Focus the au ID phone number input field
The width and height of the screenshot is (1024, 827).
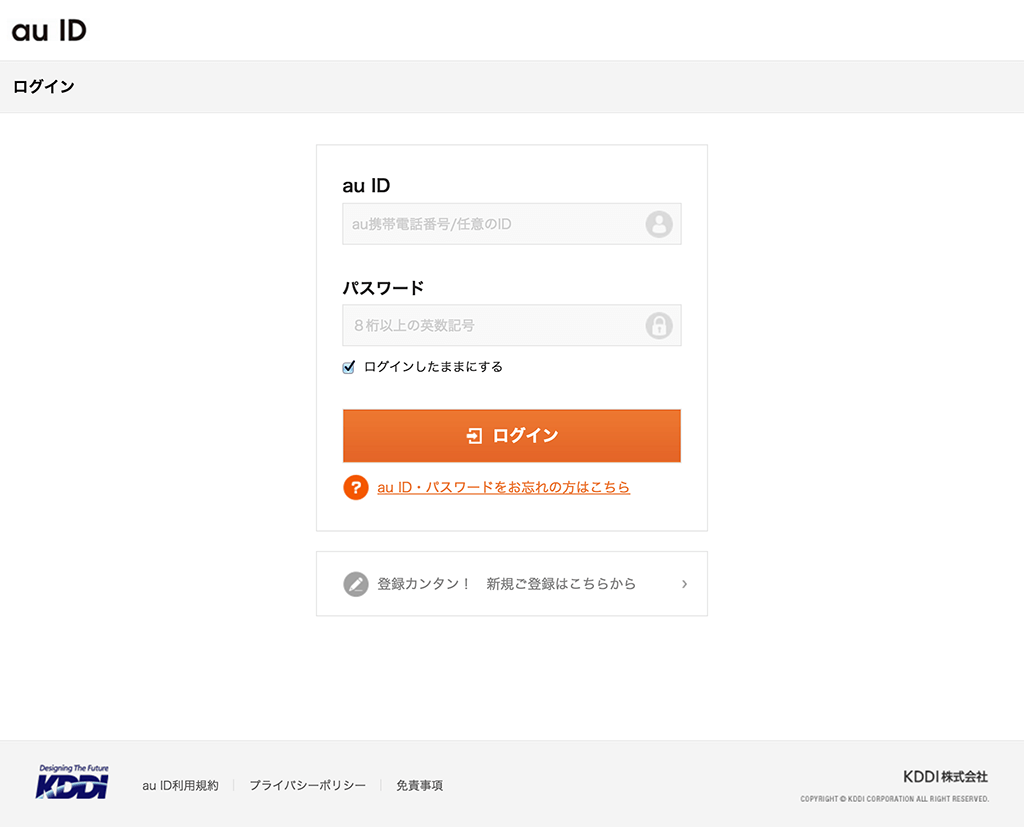511,224
